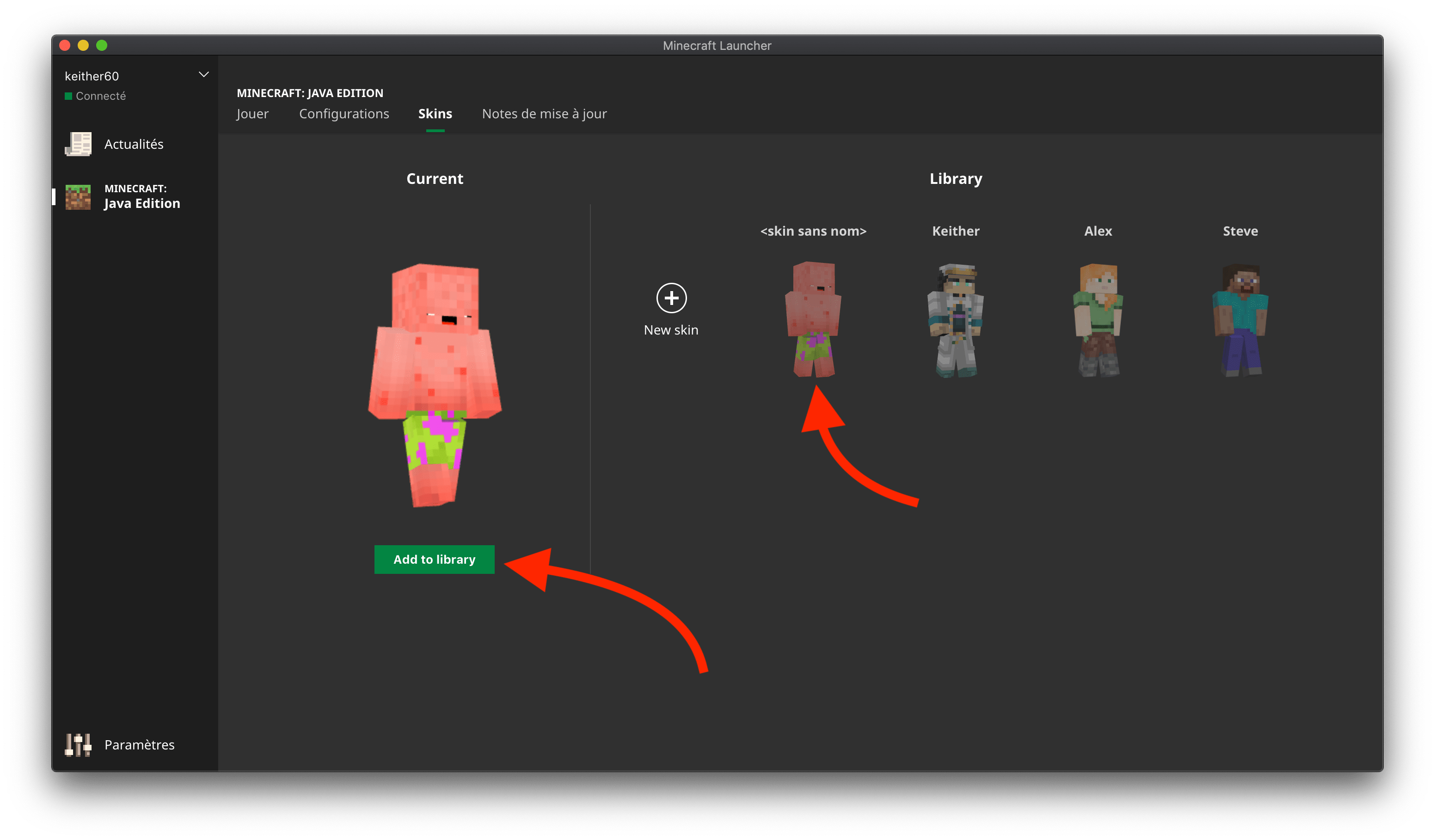Expand the keither60 account dropdown chevron
The image size is (1435, 840).
tap(203, 74)
